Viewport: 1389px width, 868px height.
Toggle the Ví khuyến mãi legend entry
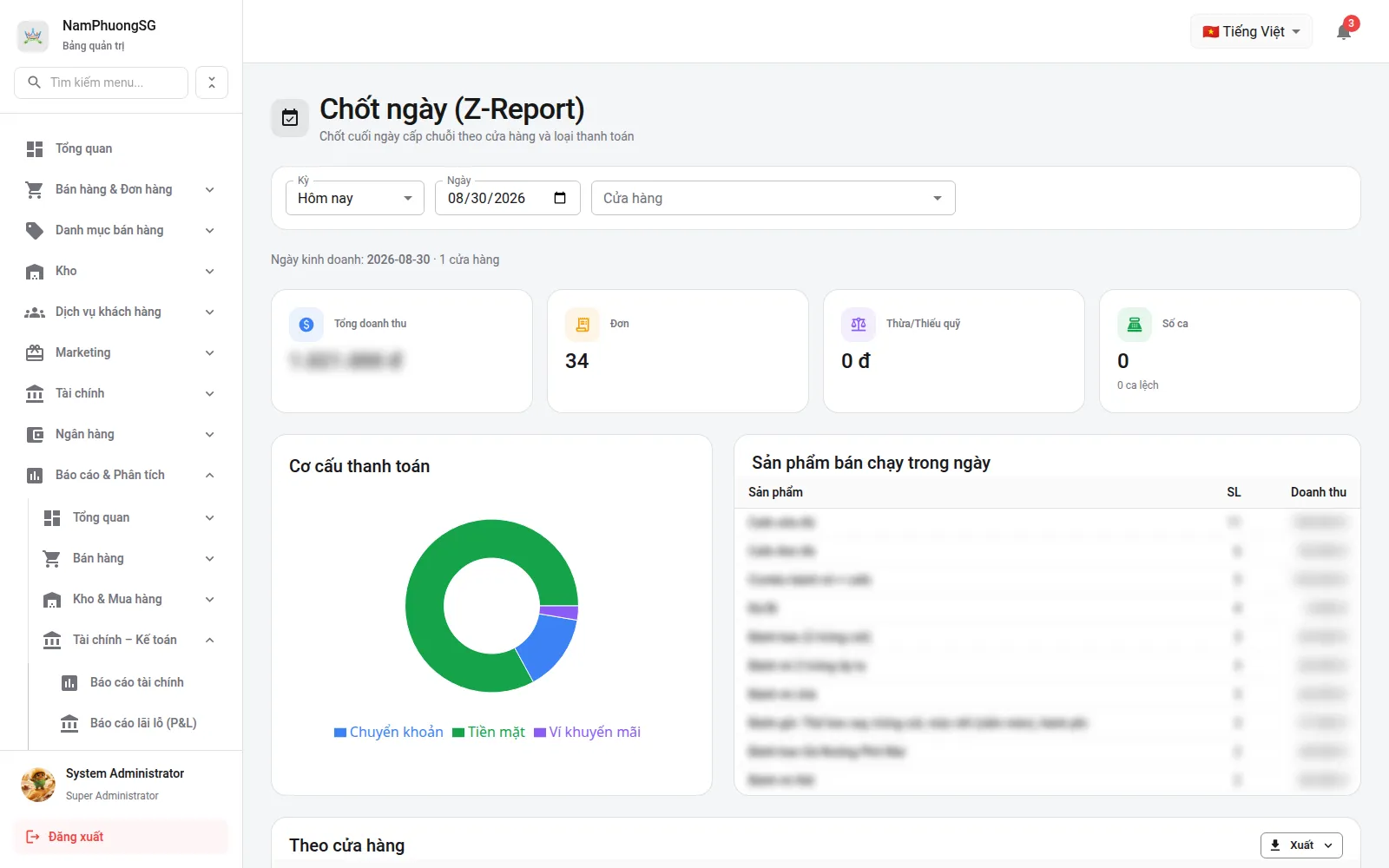click(588, 733)
